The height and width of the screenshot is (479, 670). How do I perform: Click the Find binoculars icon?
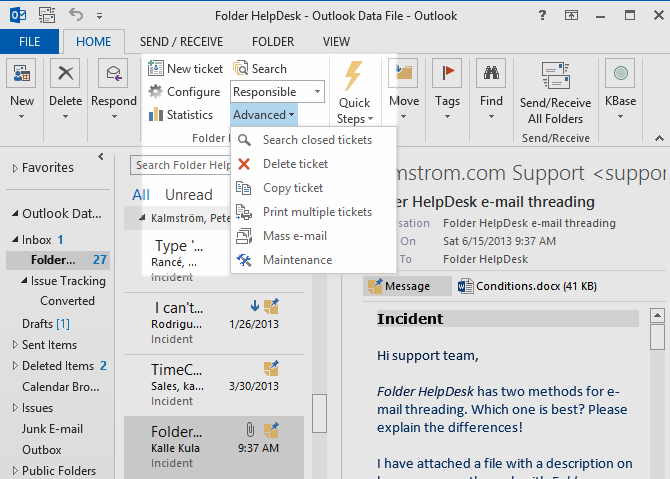coord(491,73)
